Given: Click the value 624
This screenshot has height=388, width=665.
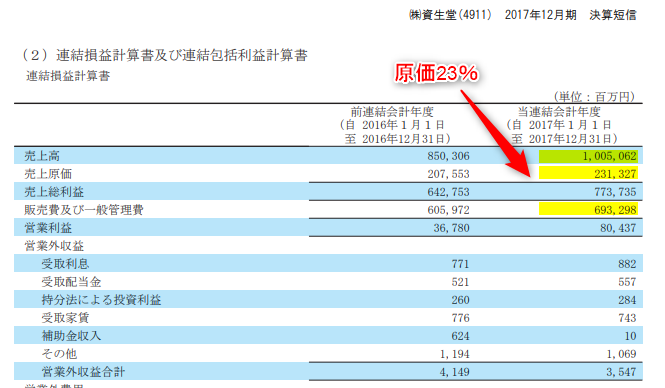Looking at the screenshot, I should [x=460, y=336].
